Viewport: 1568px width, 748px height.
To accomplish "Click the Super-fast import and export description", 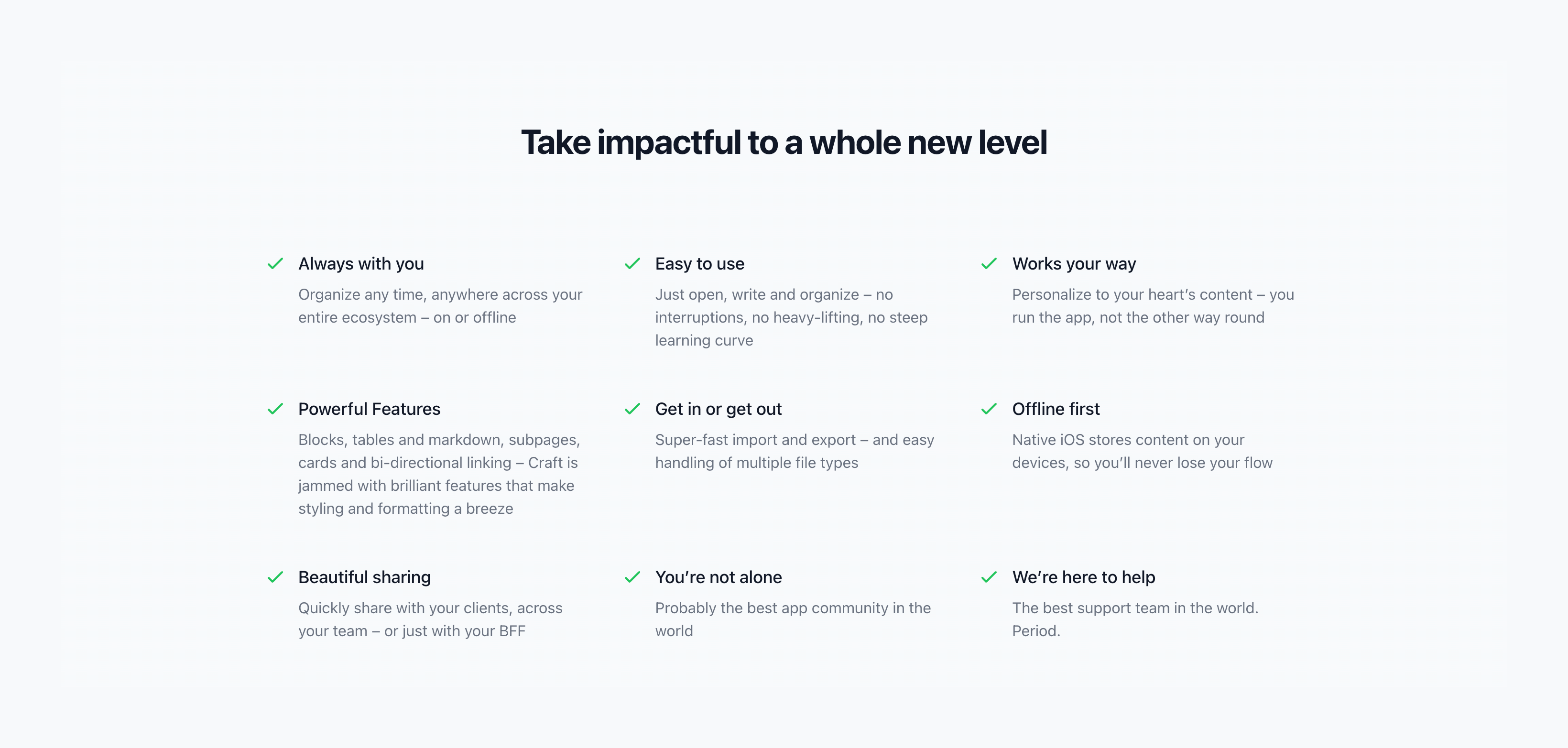I will pyautogui.click(x=794, y=451).
